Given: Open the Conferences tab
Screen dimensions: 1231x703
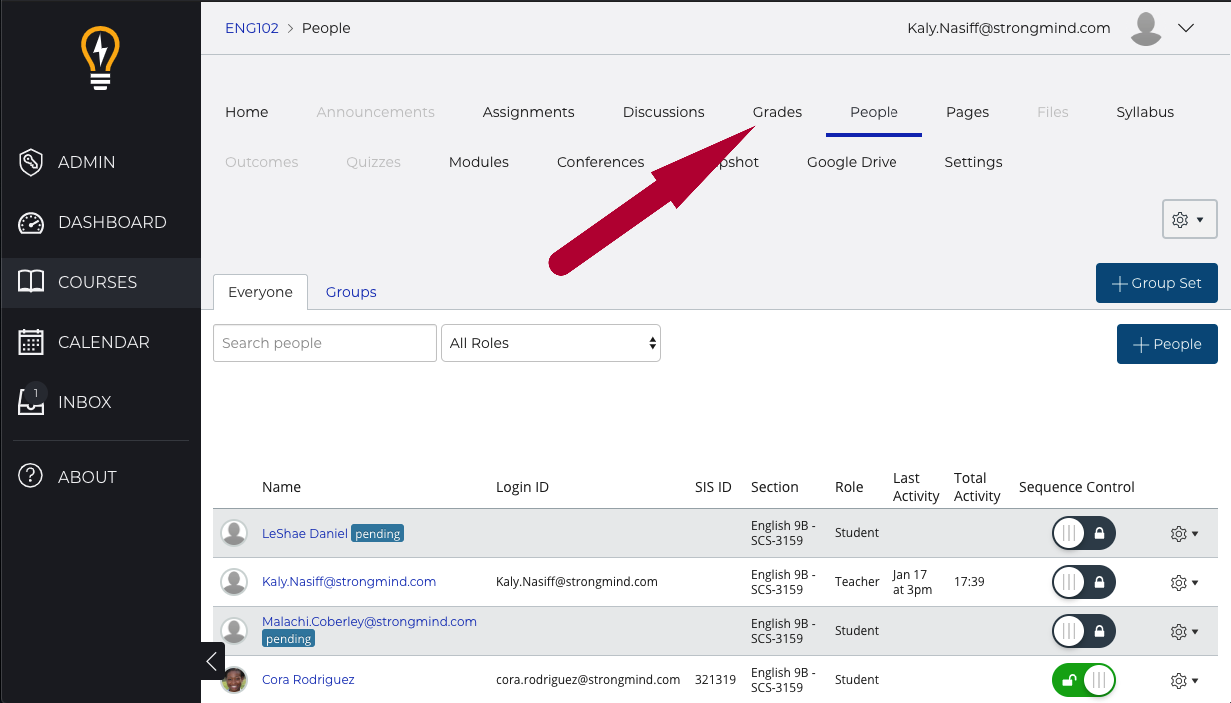Looking at the screenshot, I should [x=600, y=162].
